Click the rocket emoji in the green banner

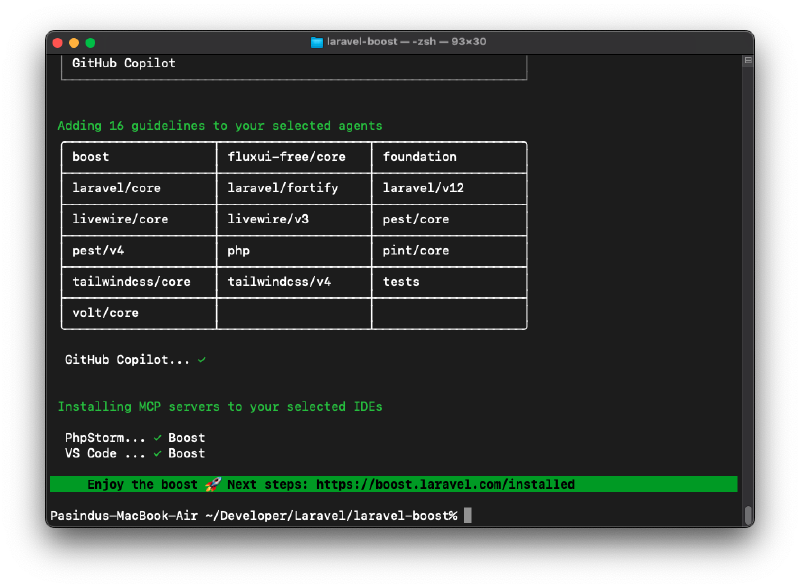pos(212,484)
